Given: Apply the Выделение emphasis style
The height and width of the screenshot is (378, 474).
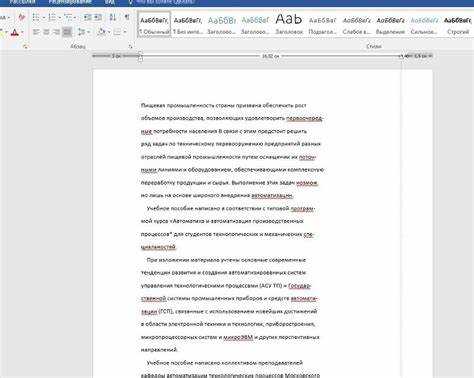Looking at the screenshot, I should coord(390,25).
